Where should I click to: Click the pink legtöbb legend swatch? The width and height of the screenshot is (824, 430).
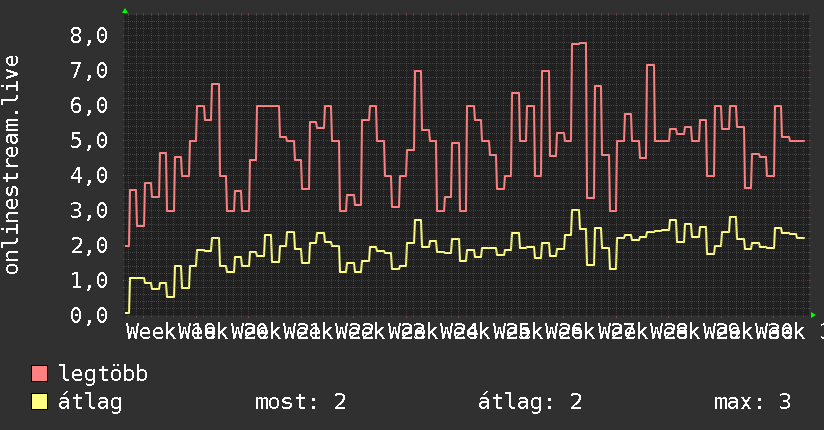(39, 373)
